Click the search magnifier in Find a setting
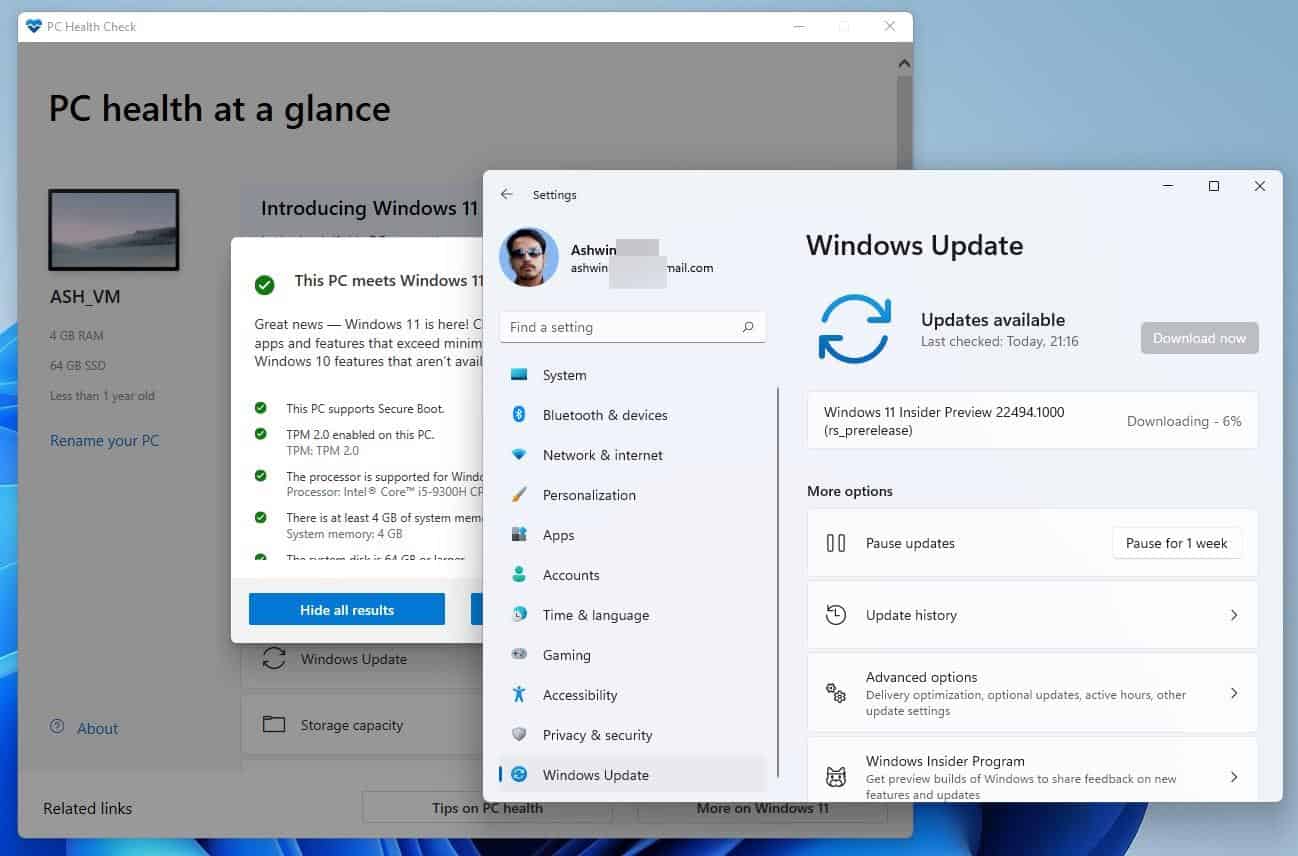The width and height of the screenshot is (1298, 856). (748, 327)
